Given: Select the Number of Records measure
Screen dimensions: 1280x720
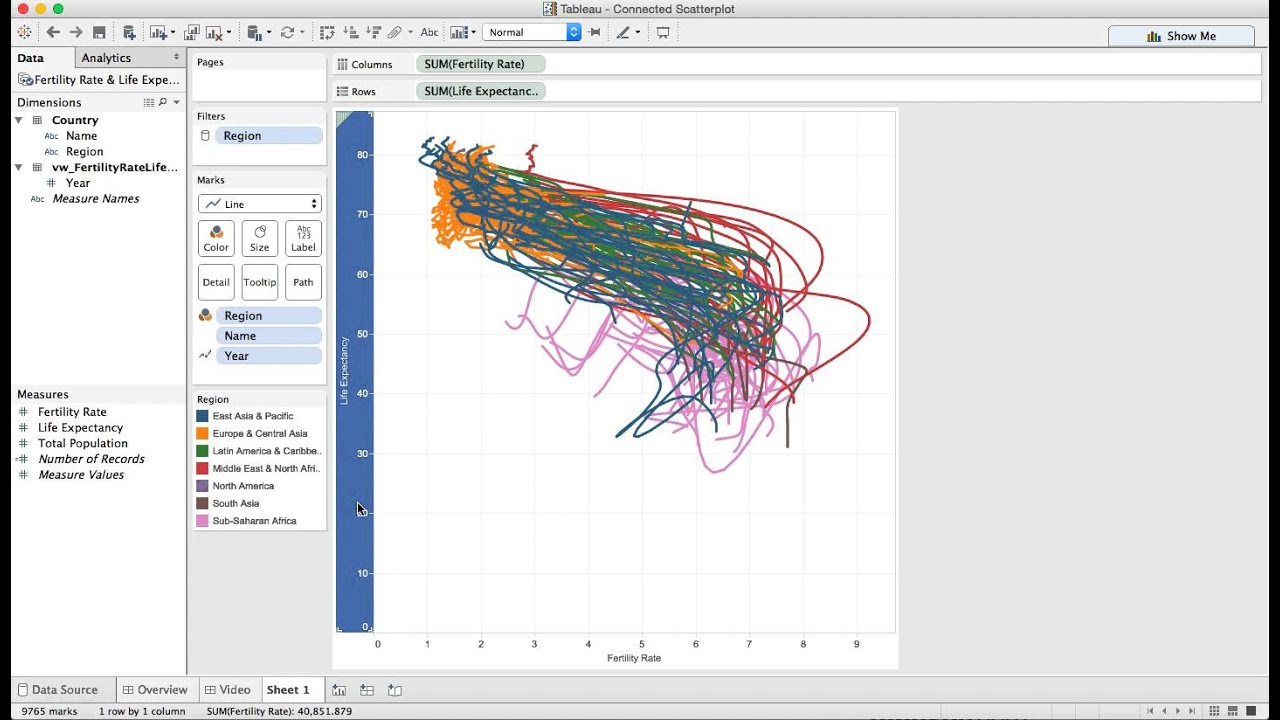Looking at the screenshot, I should point(91,459).
